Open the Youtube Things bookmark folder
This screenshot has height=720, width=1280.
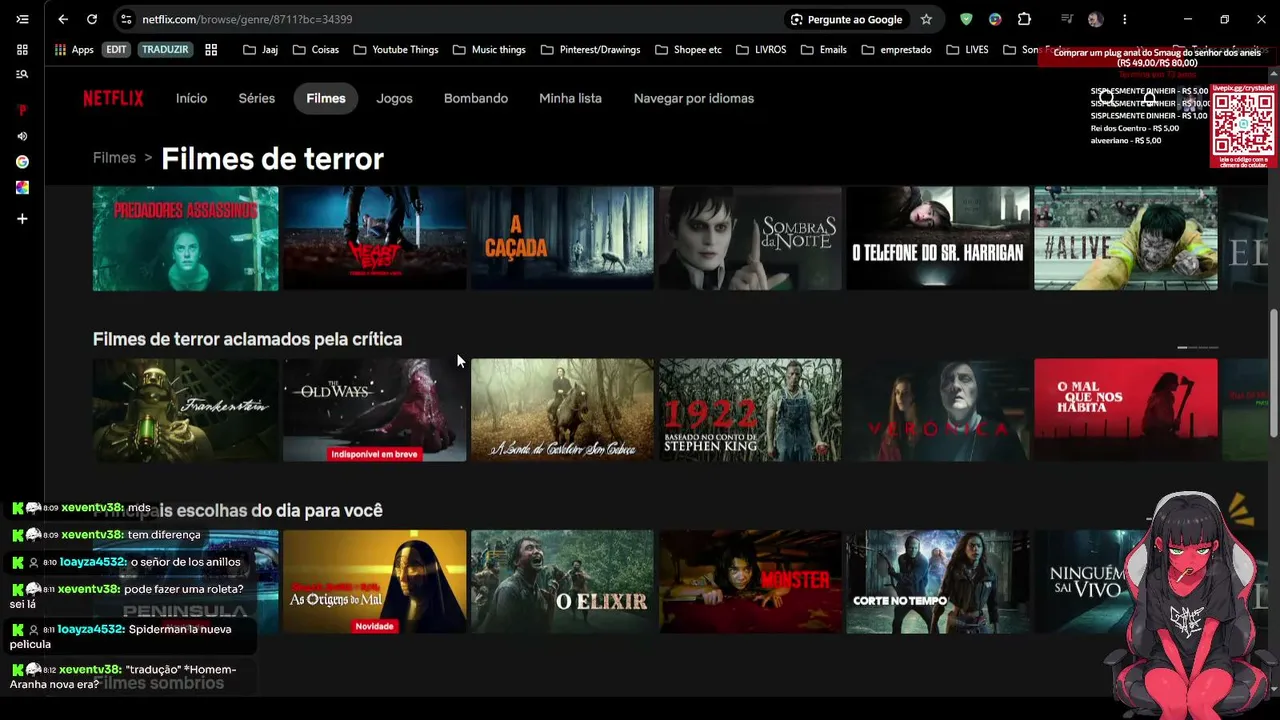point(396,50)
